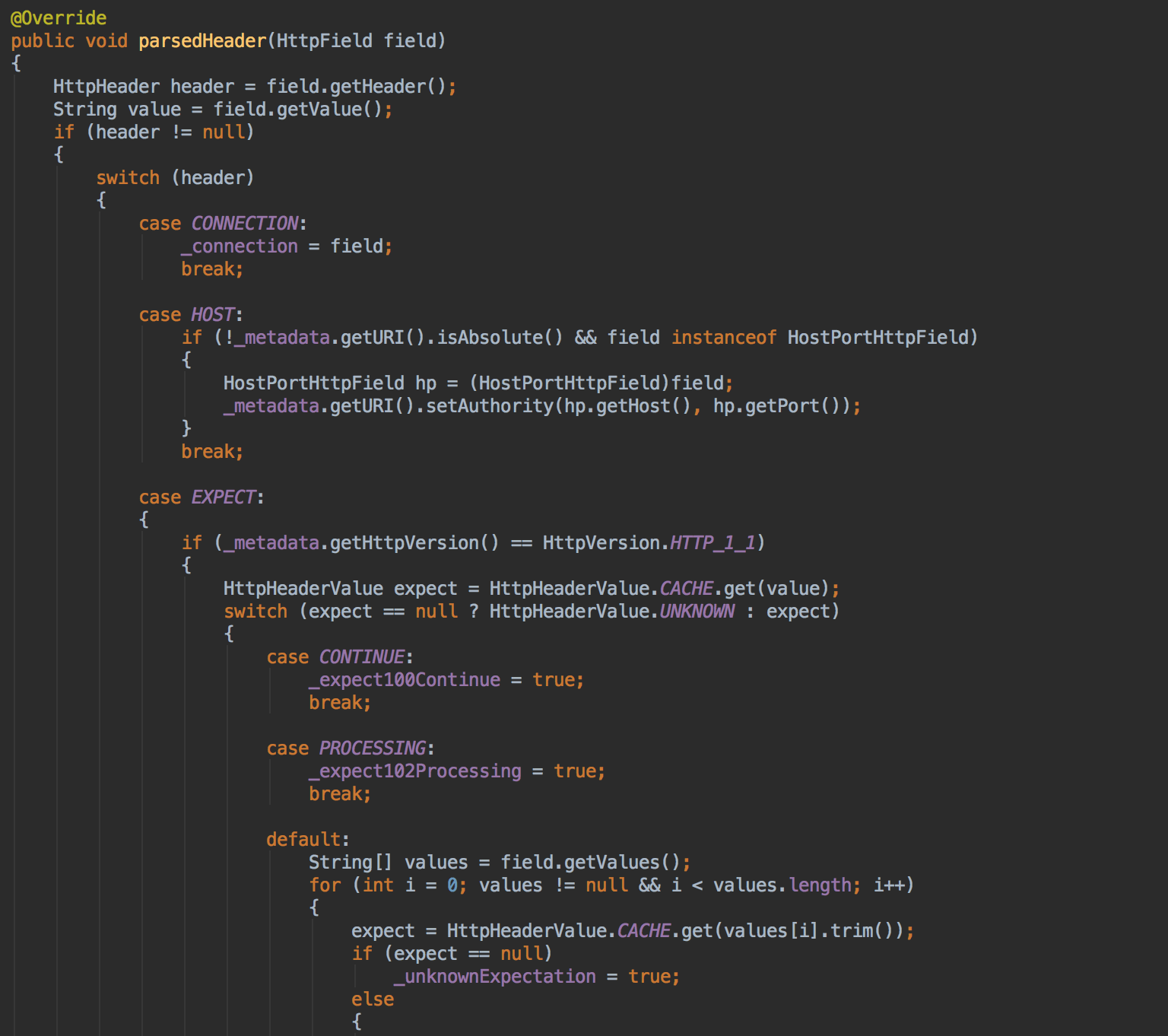Click i++ in the for loop
This screenshot has height=1036, width=1168.
[888, 885]
